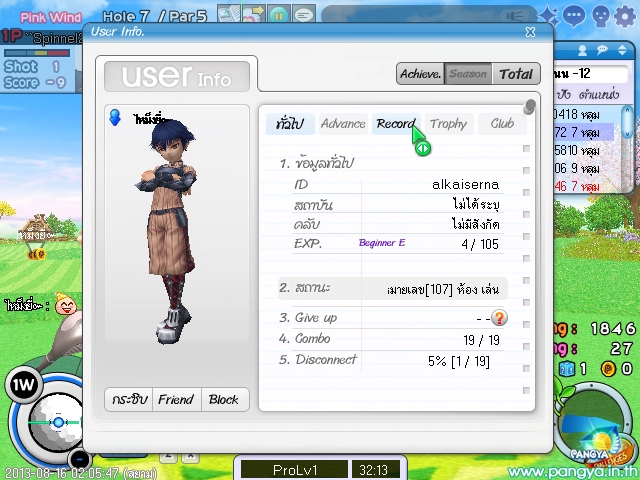
Task: Click the player list person icon
Action: 582,50
